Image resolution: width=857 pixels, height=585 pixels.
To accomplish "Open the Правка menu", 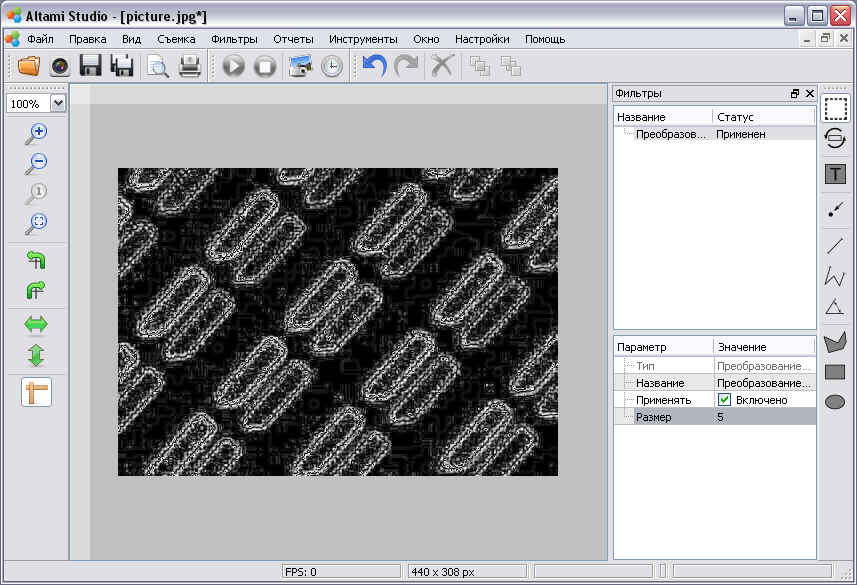I will (x=87, y=39).
